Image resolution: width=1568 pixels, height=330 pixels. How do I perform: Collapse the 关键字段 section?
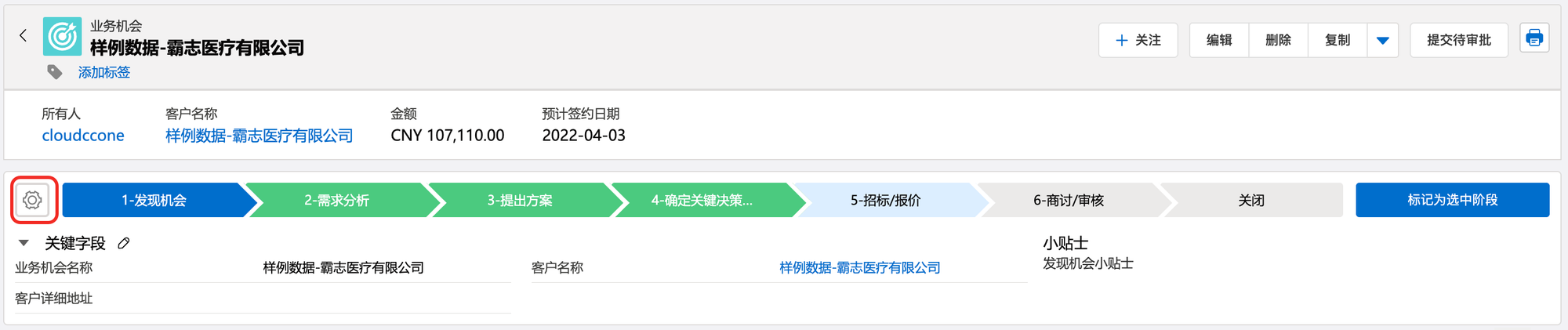tap(24, 243)
